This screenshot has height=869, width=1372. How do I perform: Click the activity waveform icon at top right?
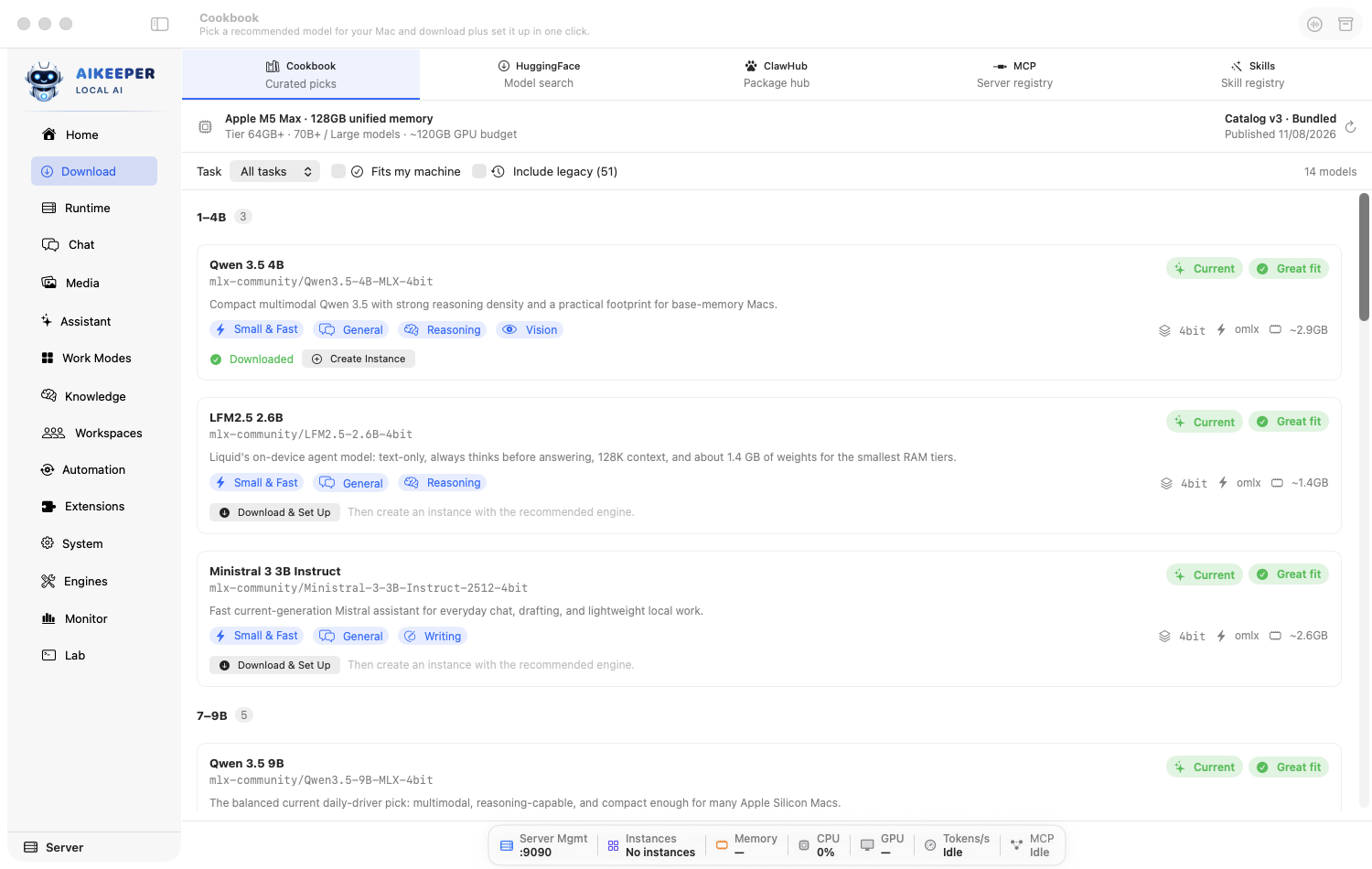1314,25
